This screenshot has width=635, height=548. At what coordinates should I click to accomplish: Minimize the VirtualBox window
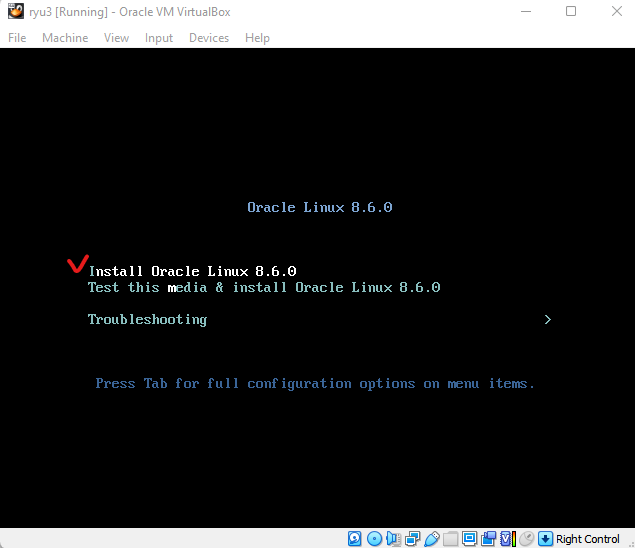tap(526, 11)
